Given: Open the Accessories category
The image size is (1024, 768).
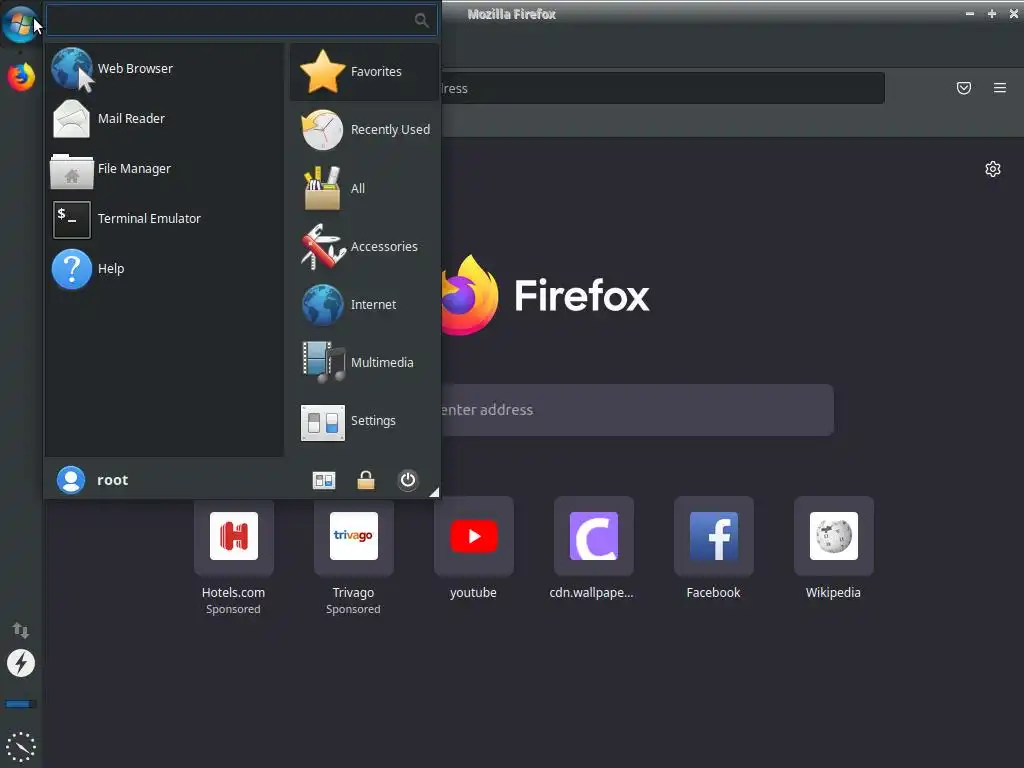Looking at the screenshot, I should tap(364, 246).
